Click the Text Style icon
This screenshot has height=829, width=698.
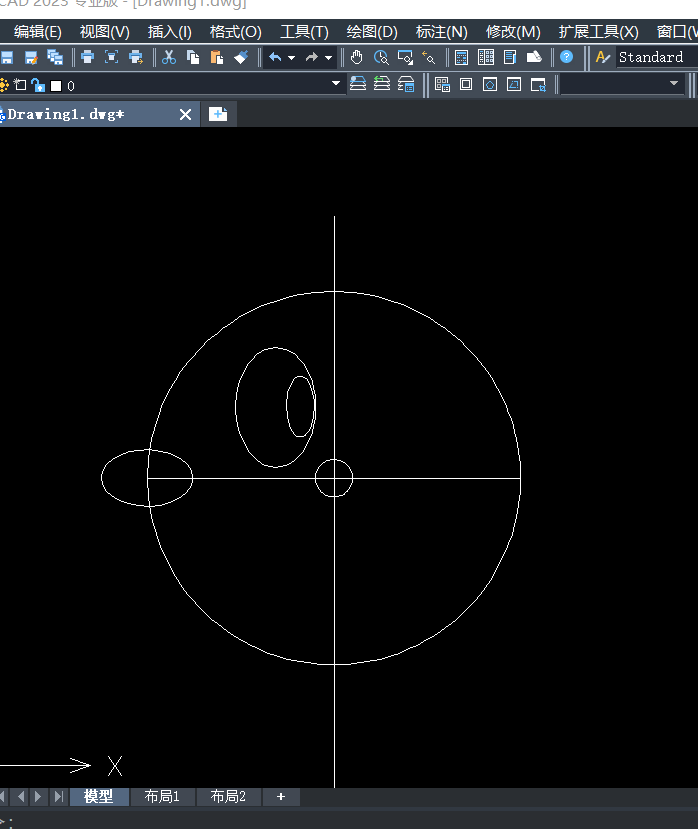point(602,57)
